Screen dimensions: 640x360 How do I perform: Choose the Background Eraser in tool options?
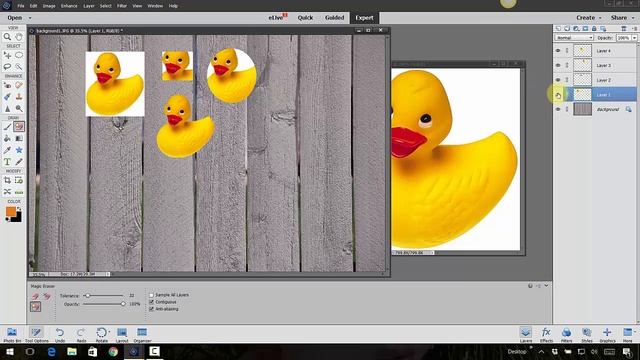[x=47, y=296]
